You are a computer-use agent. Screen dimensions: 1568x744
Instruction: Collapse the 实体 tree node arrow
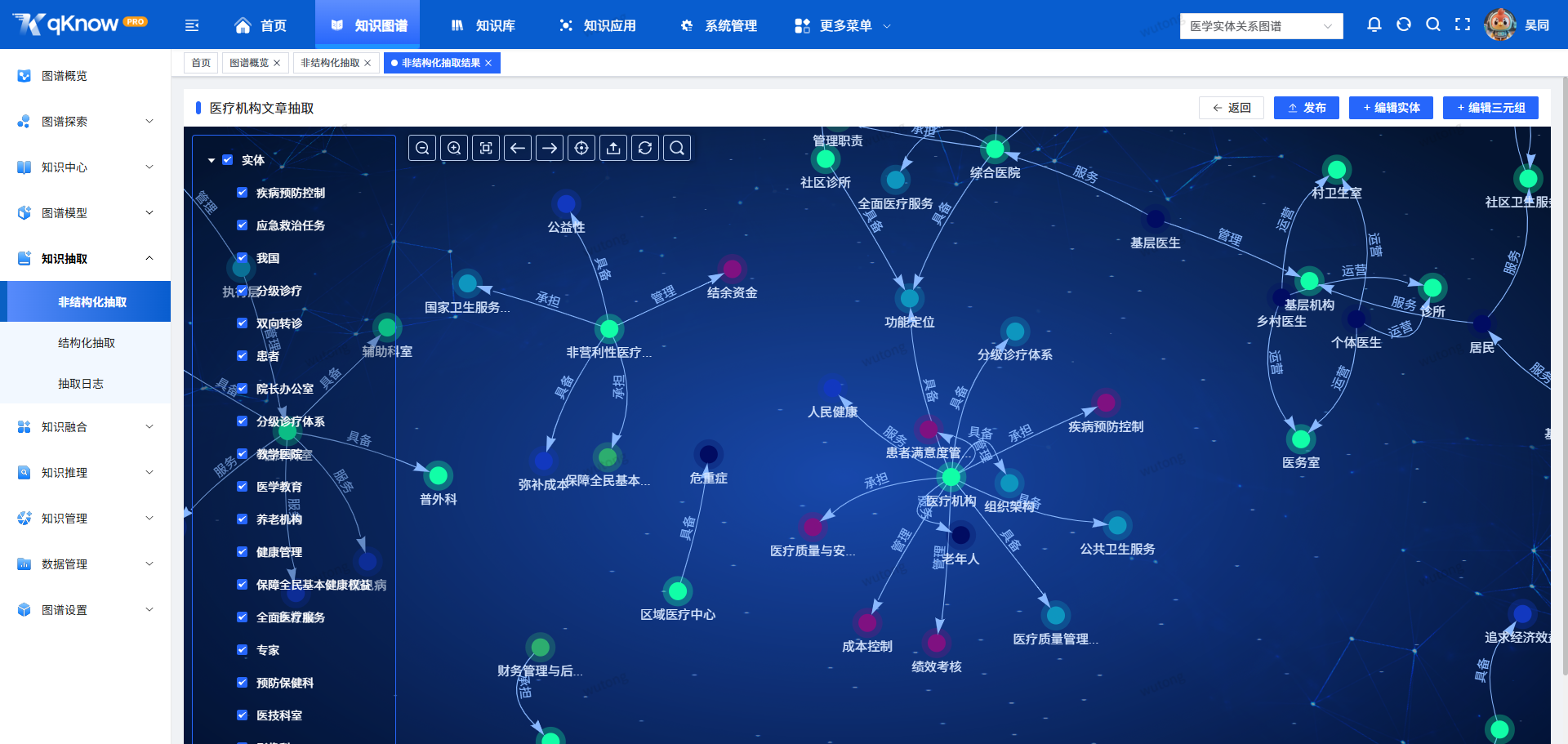[212, 161]
